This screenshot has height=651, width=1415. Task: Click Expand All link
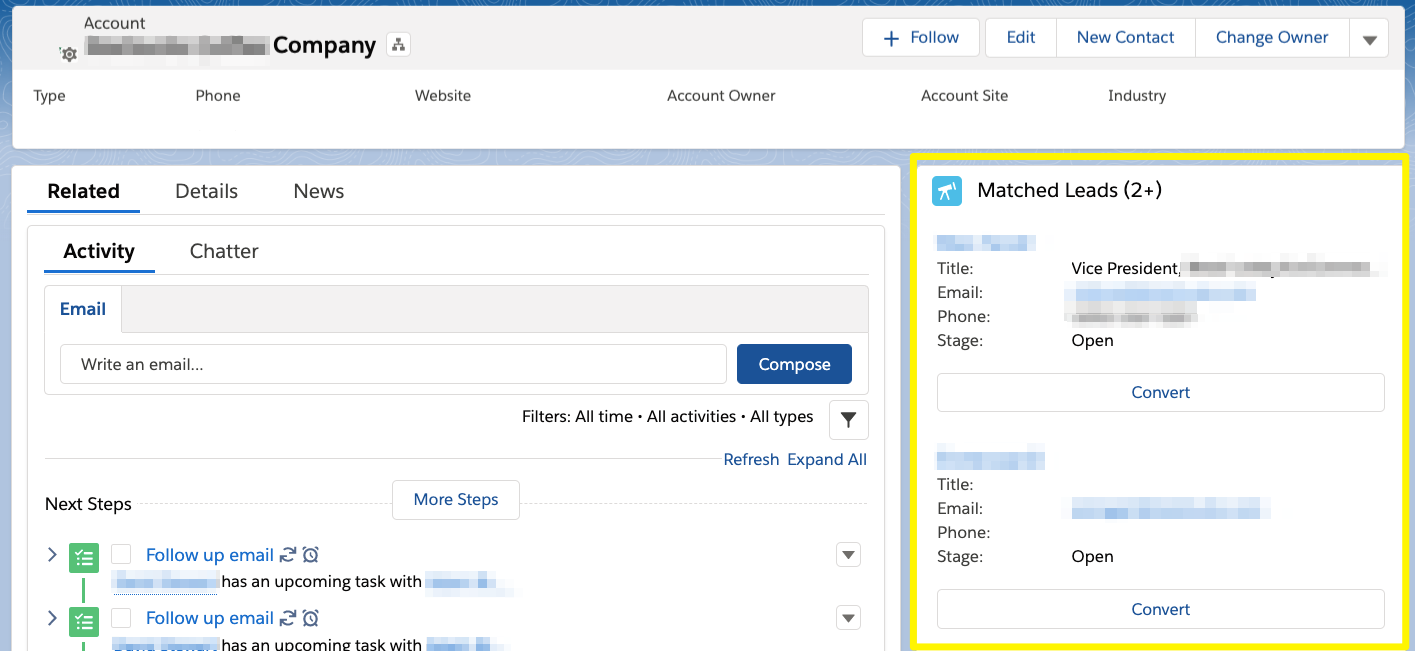pyautogui.click(x=827, y=459)
